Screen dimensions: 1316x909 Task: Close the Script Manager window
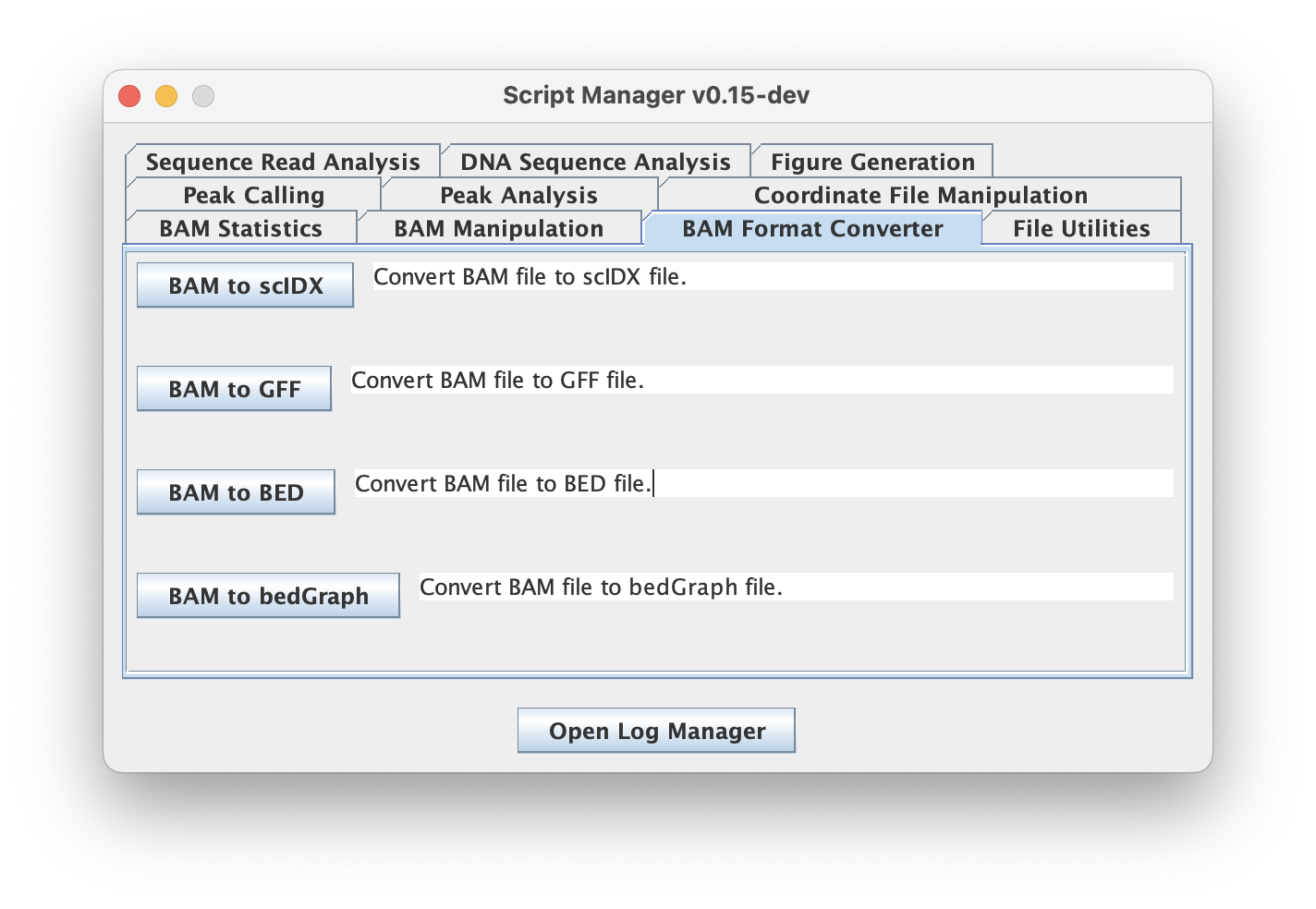[x=129, y=95]
